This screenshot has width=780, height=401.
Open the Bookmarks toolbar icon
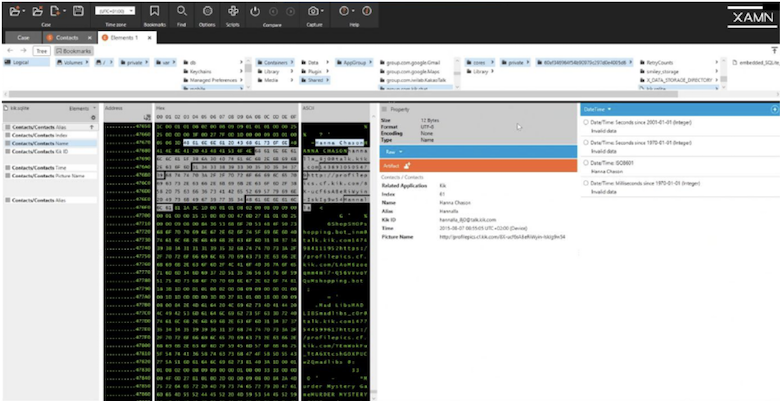pos(155,11)
